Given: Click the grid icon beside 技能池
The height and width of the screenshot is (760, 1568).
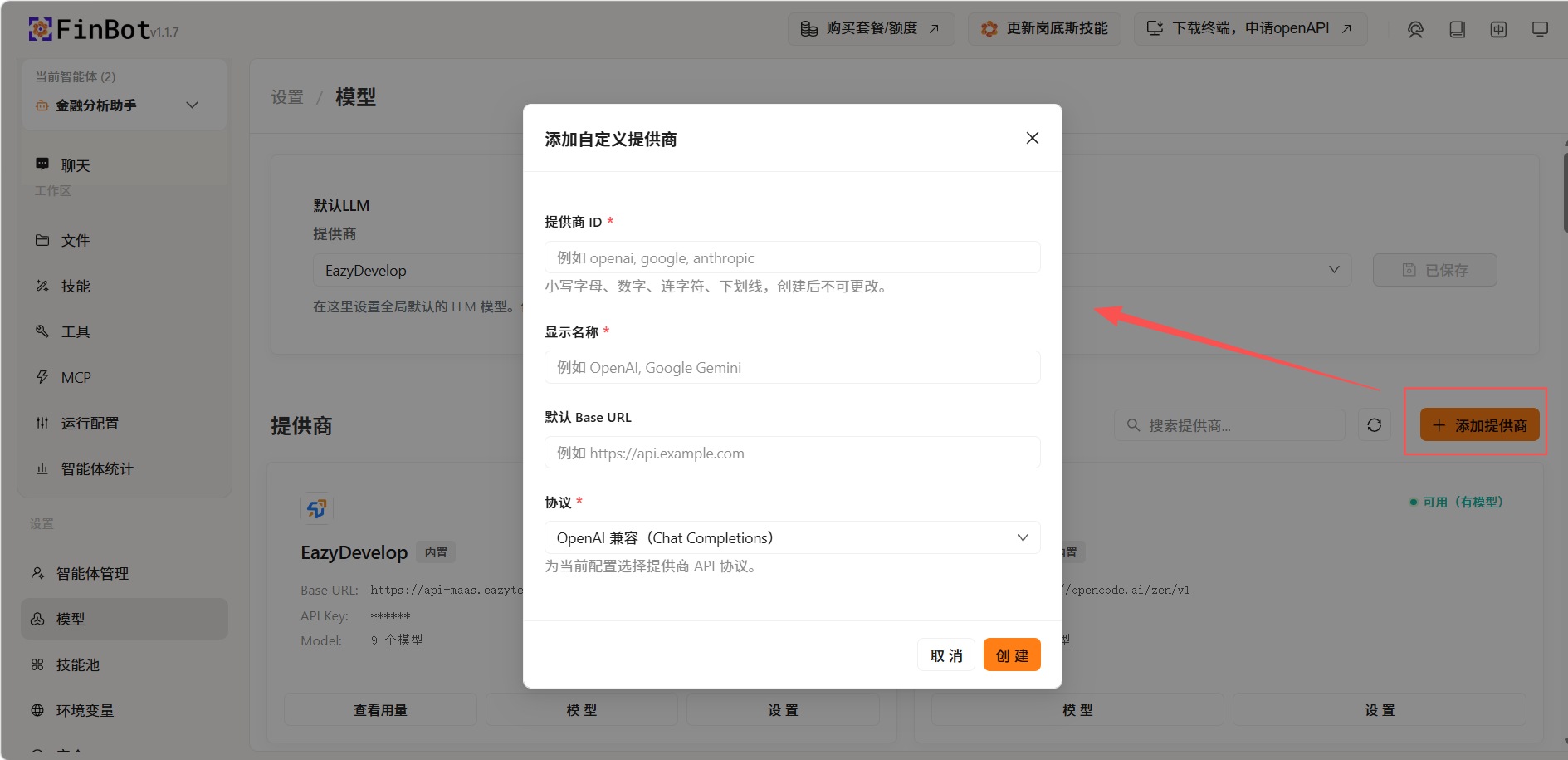Looking at the screenshot, I should point(37,664).
